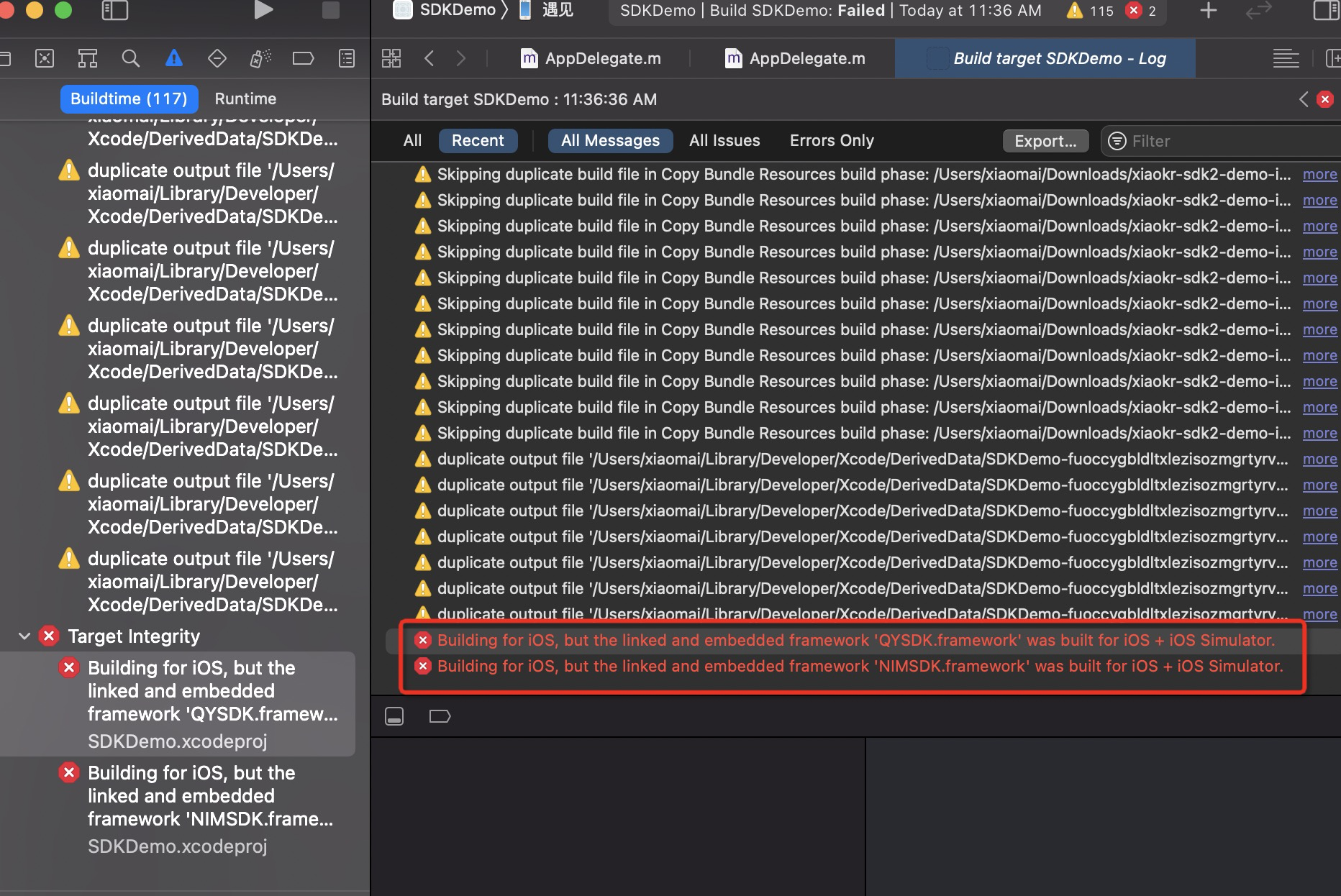Select Build target SDKDemo - Log tab
Viewport: 1341px width, 896px height.
coord(1045,58)
